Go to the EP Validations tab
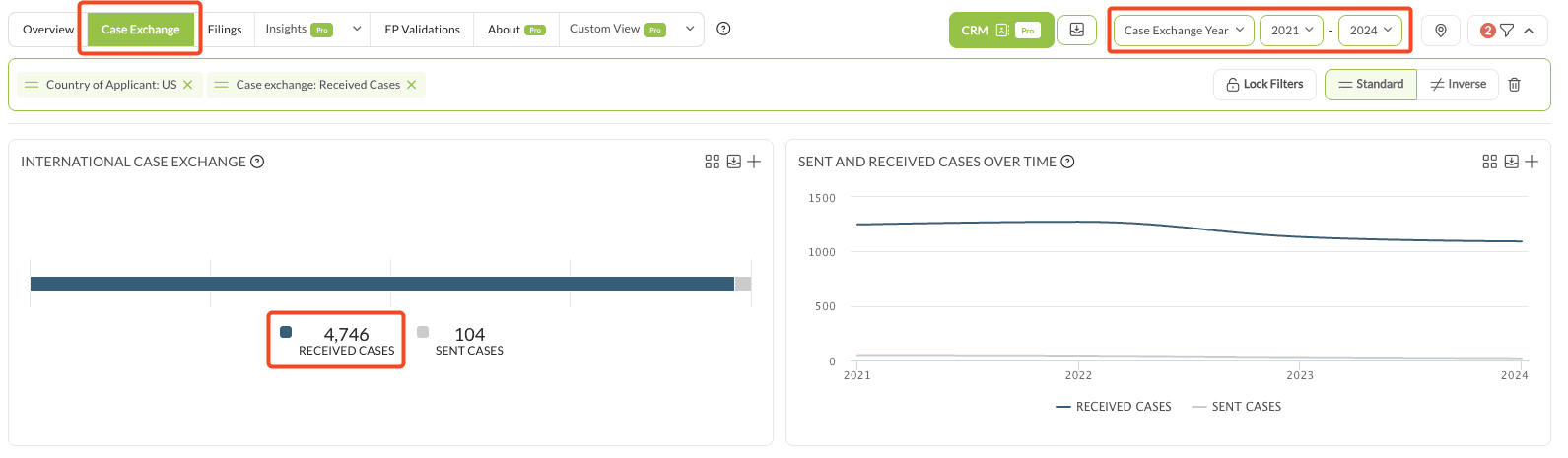 [423, 30]
